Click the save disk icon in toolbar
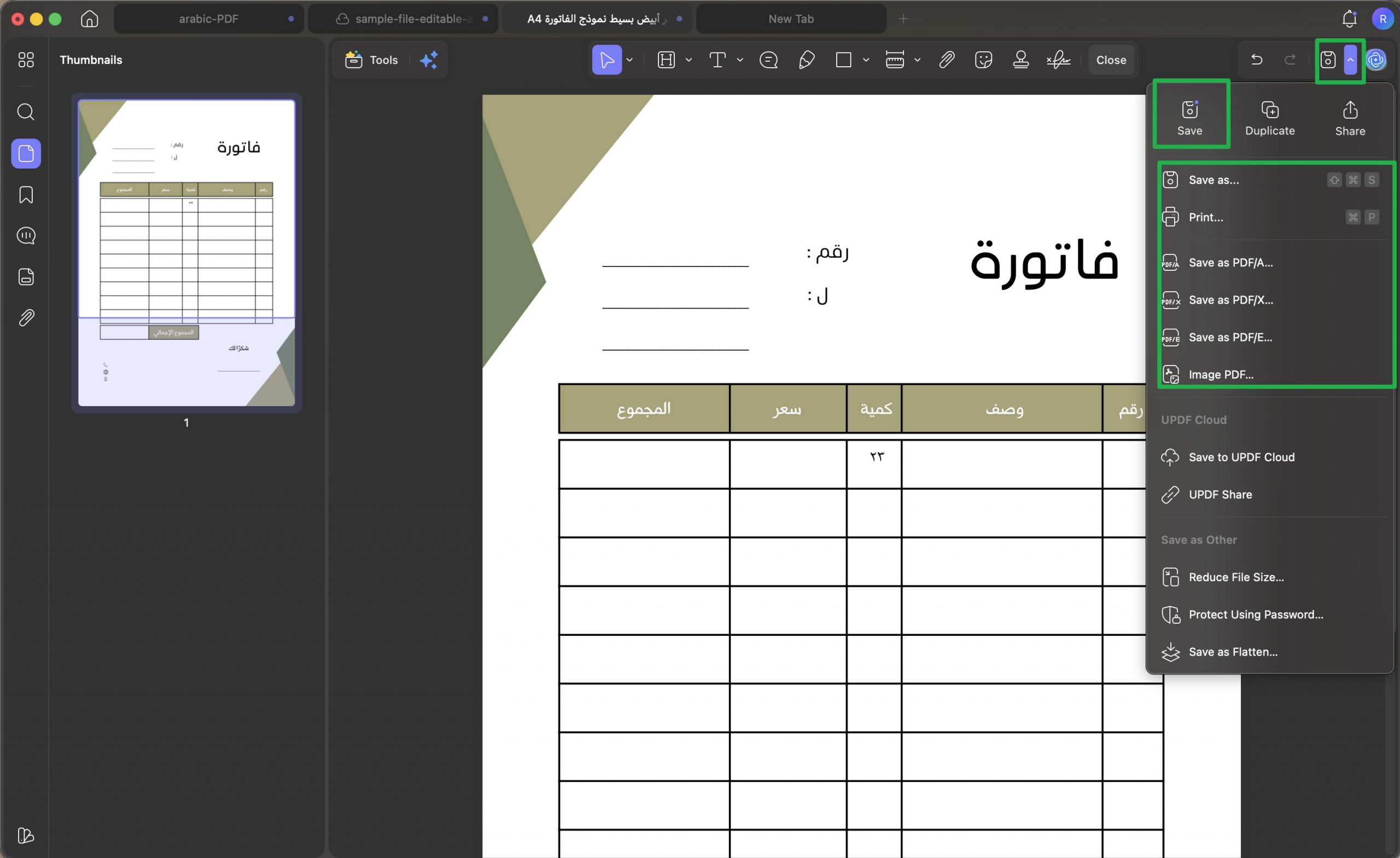 click(x=1328, y=60)
